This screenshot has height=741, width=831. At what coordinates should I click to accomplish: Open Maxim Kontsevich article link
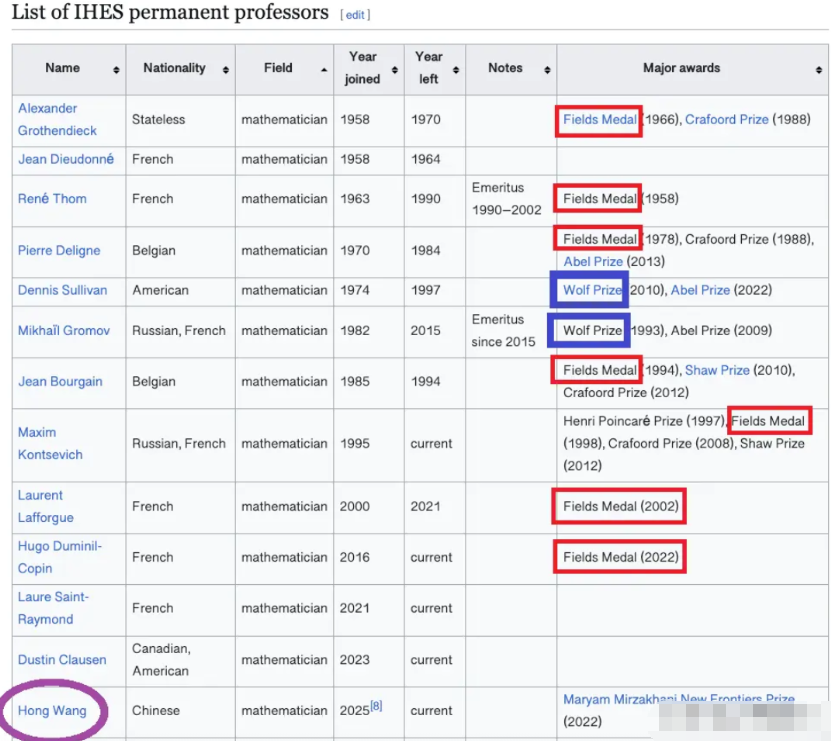(x=50, y=443)
